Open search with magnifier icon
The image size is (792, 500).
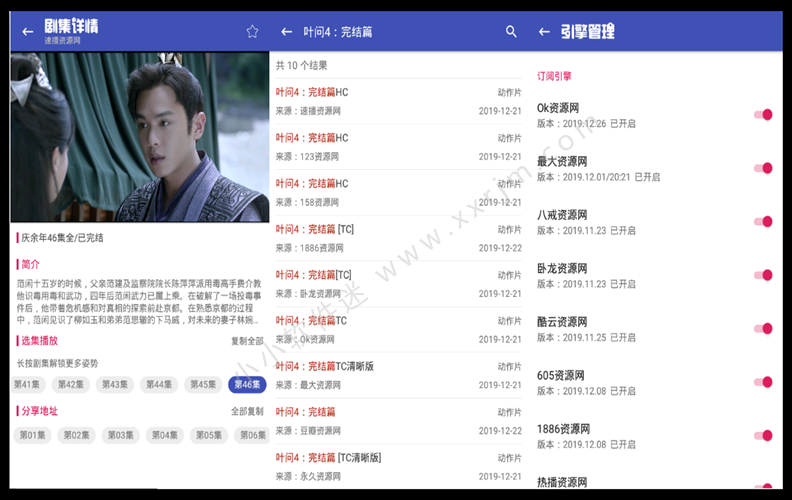click(x=511, y=32)
